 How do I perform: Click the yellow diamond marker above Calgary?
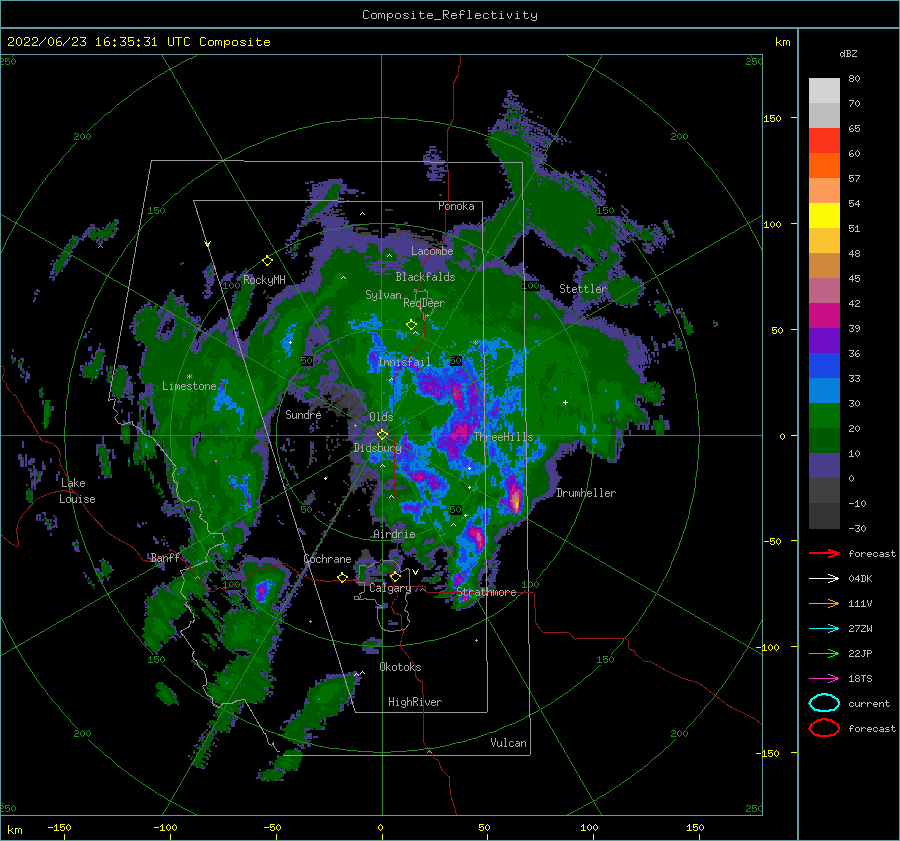coord(395,576)
